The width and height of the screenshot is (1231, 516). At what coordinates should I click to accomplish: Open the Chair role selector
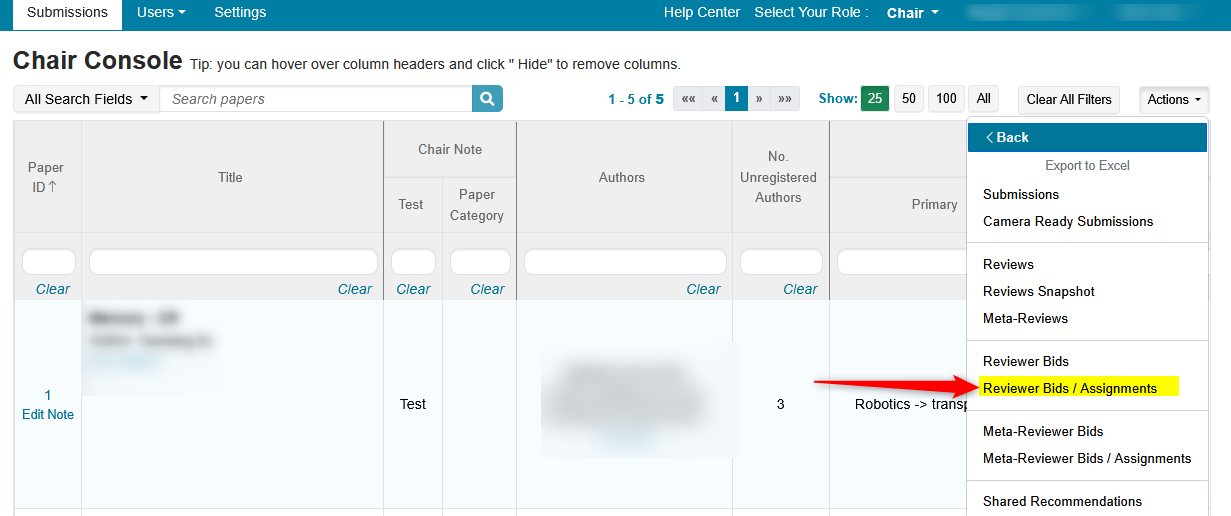912,13
